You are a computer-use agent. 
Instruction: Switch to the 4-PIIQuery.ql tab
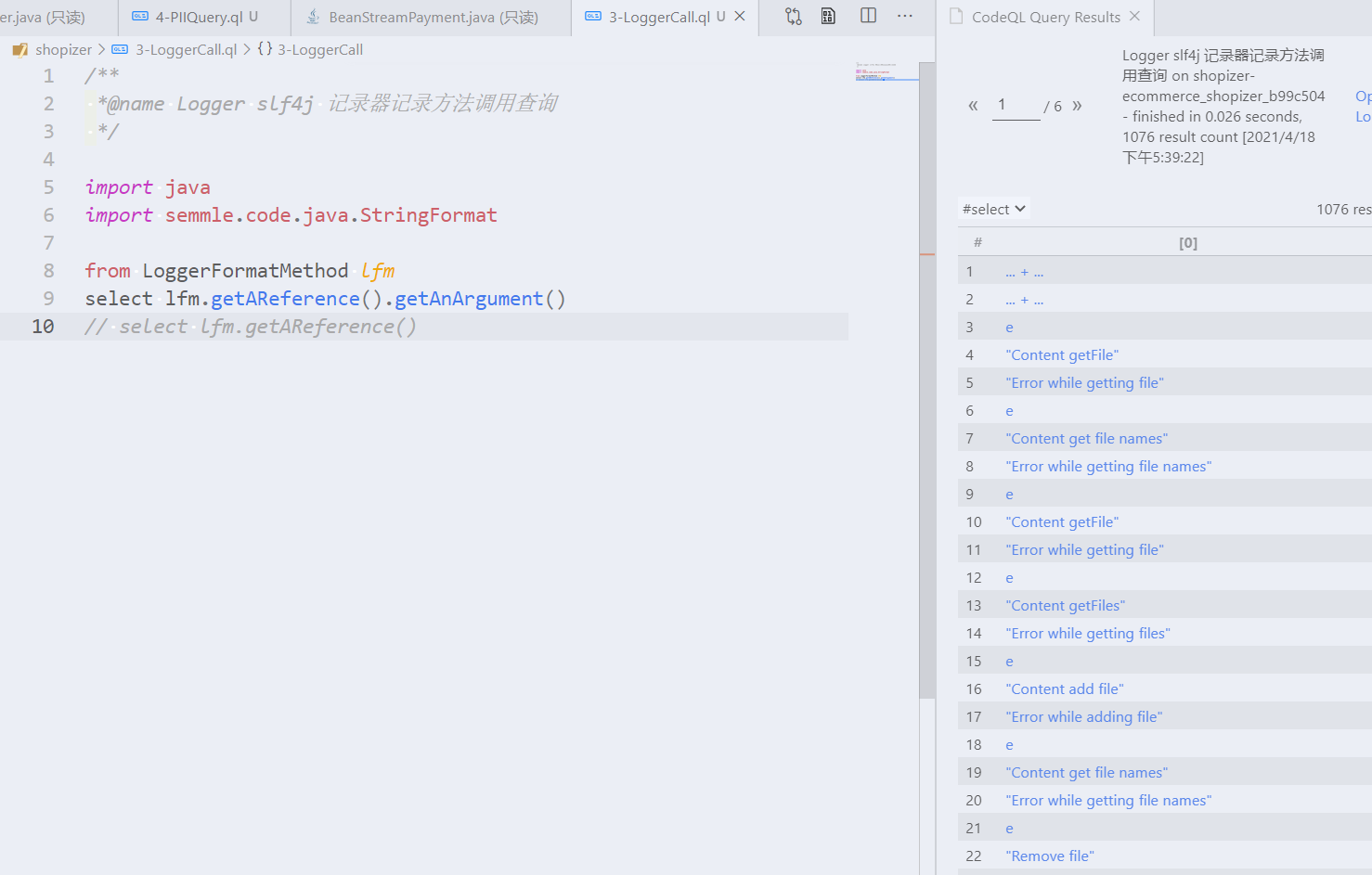205,17
